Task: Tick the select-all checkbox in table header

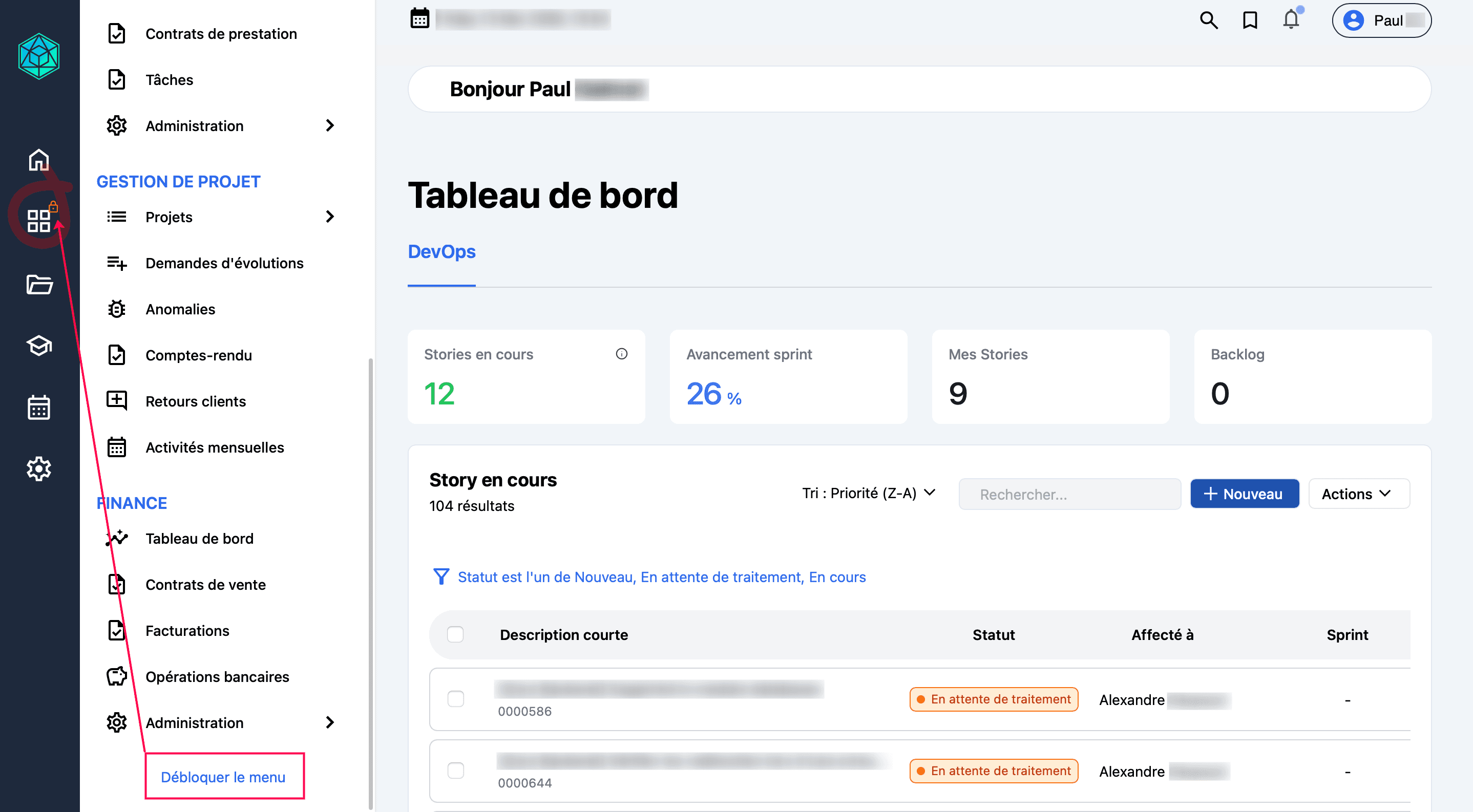Action: click(455, 634)
